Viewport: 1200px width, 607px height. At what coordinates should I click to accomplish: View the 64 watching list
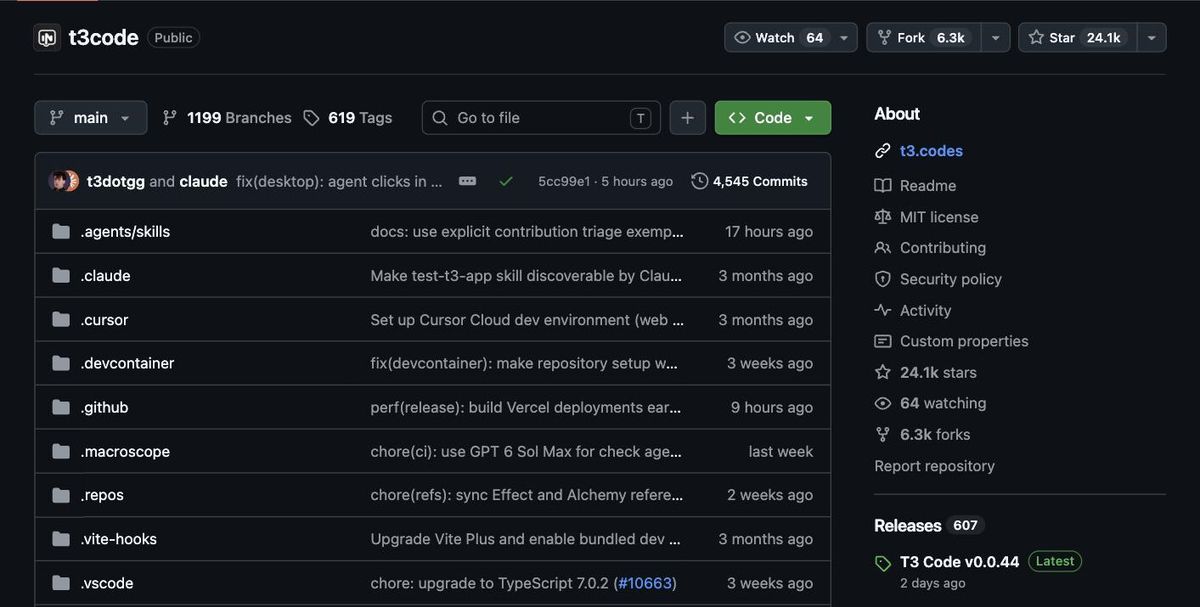[943, 404]
